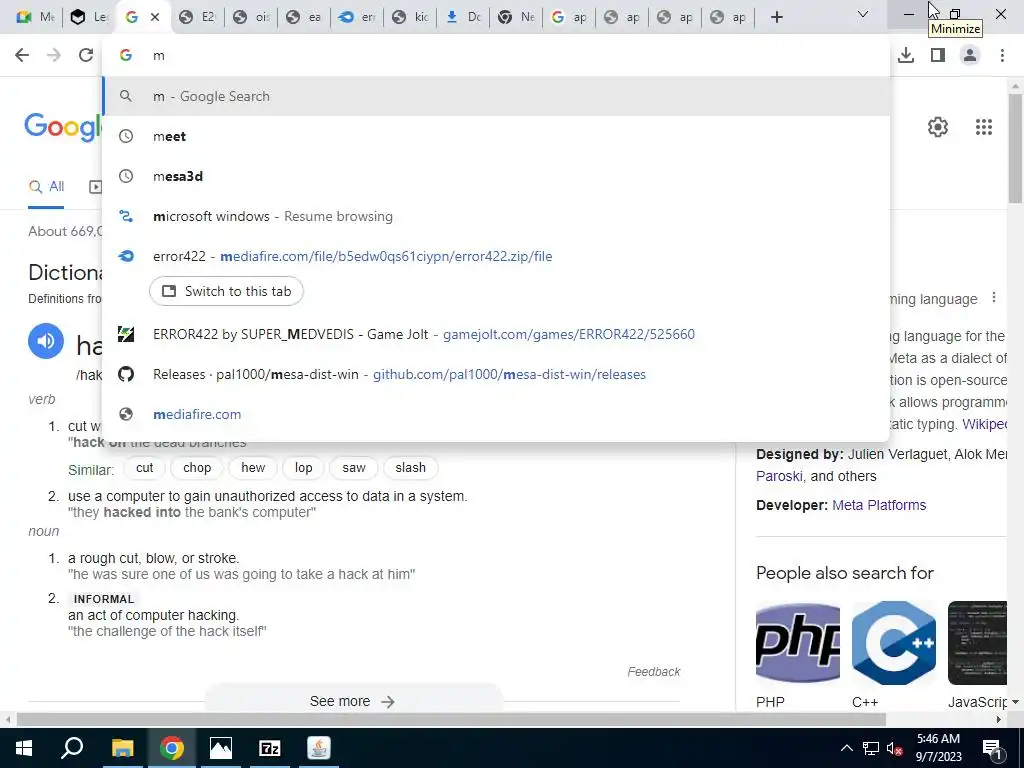Screen dimensions: 1024x768
Task: Open knowledge panel three-dot options
Action: 993,298
